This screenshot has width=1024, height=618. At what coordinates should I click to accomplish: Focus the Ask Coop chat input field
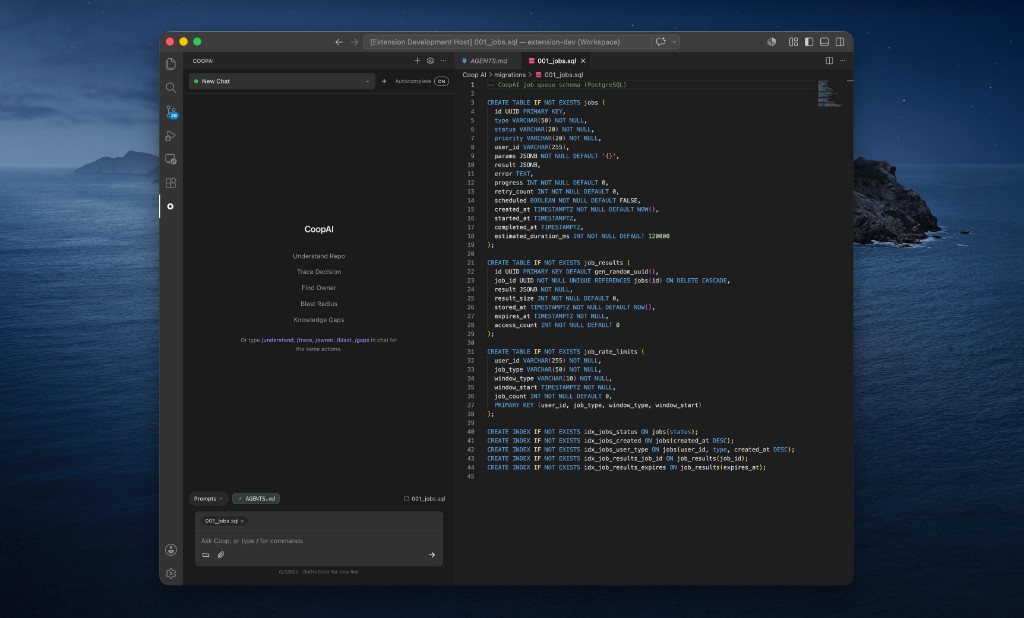coord(319,541)
